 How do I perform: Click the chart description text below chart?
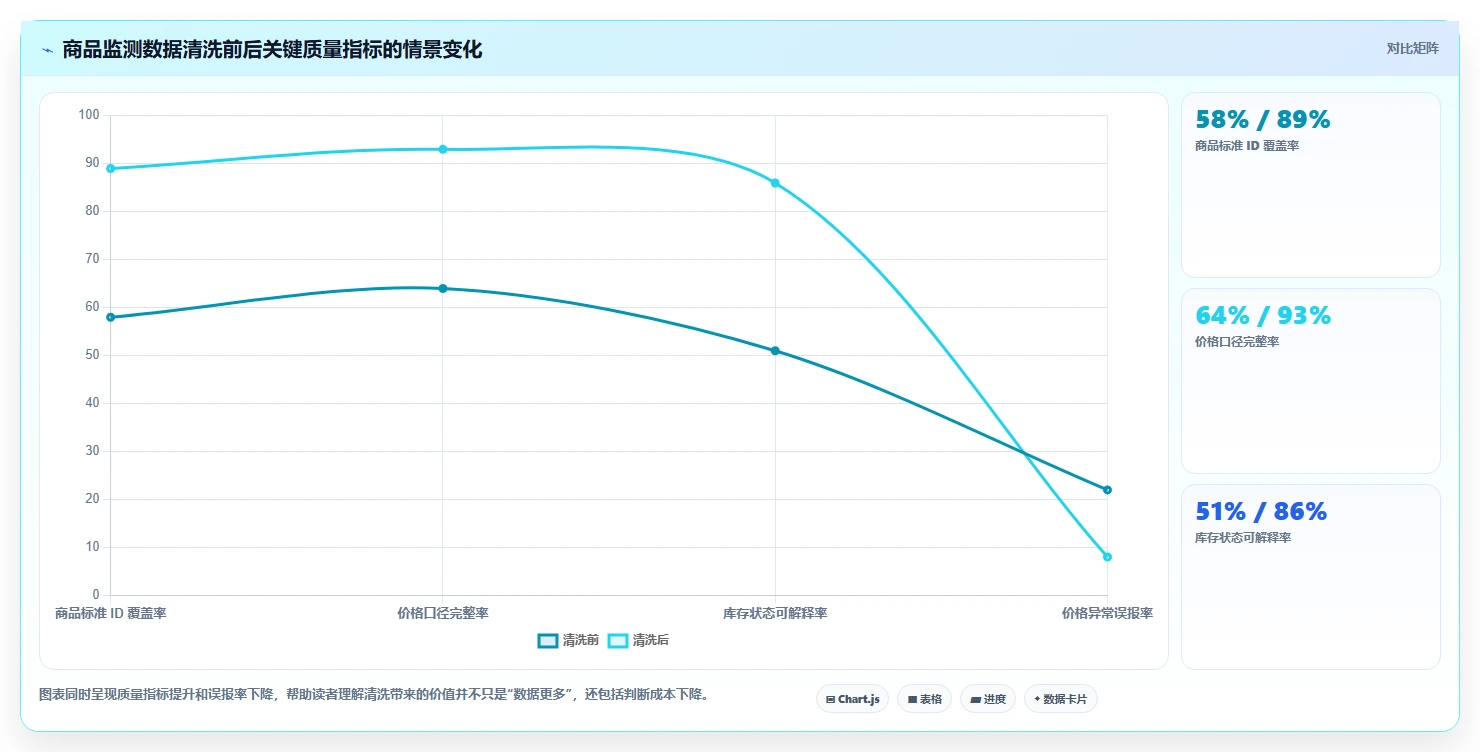click(x=375, y=694)
